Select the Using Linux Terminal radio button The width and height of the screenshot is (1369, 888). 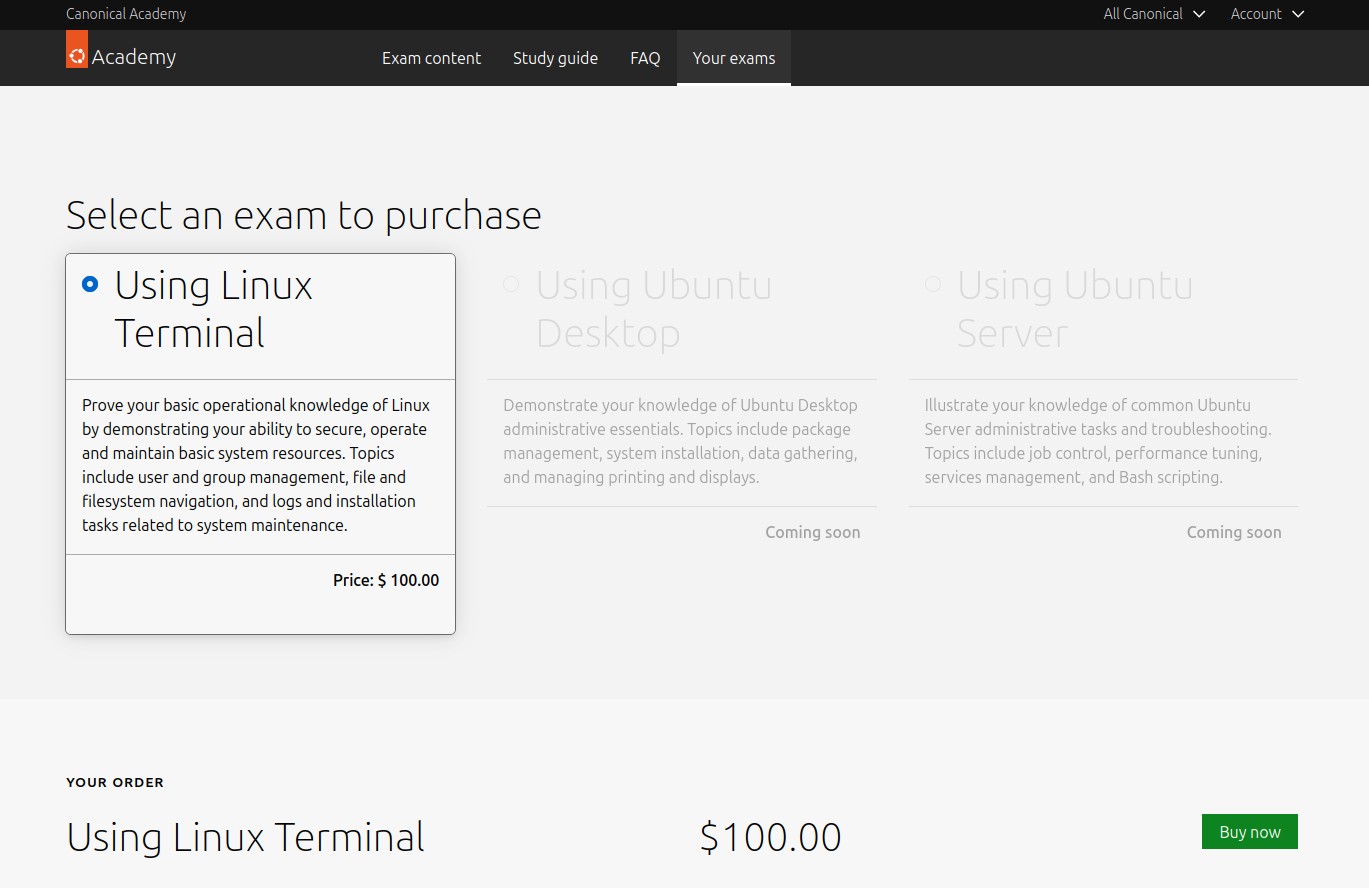[x=90, y=284]
